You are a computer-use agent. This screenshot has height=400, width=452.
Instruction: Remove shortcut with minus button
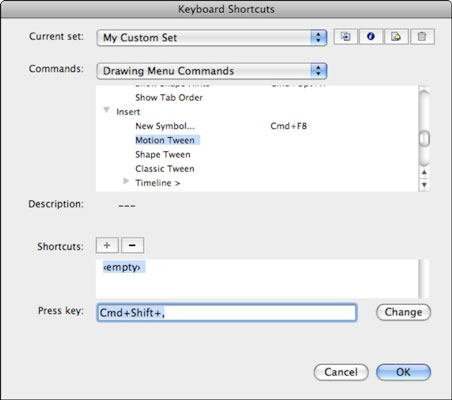[x=132, y=245]
